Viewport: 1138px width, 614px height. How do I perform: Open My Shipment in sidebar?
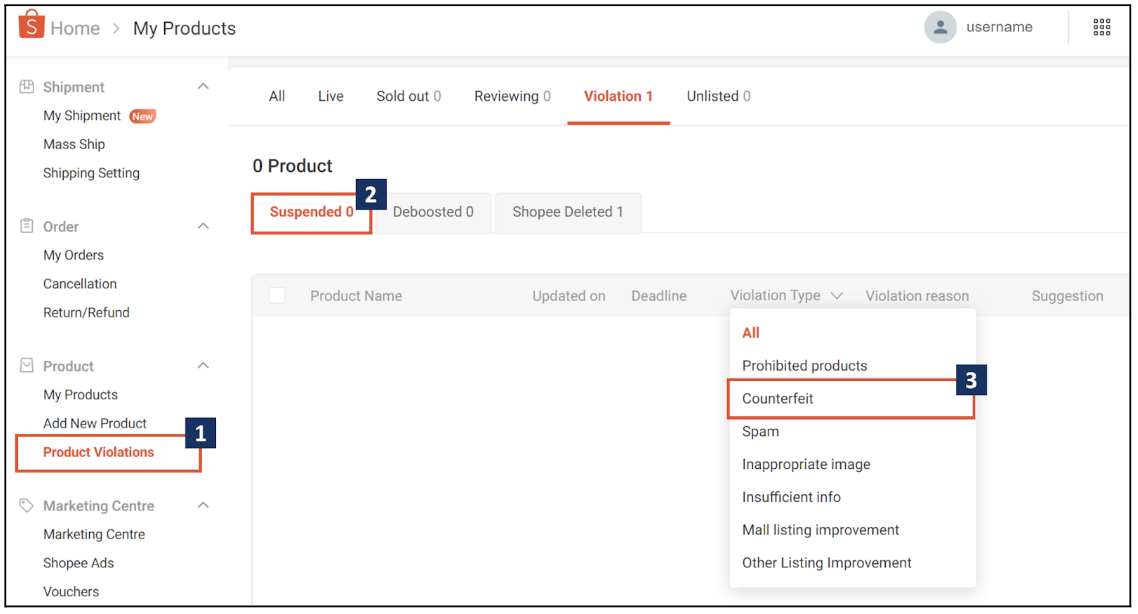click(82, 116)
